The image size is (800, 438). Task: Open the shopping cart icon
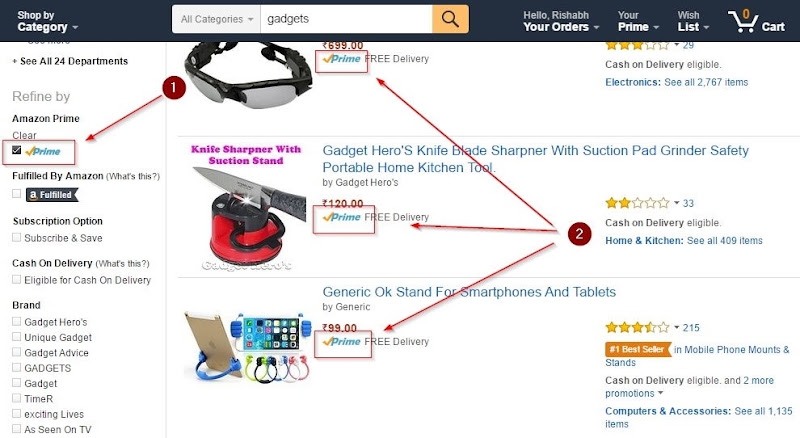click(743, 21)
